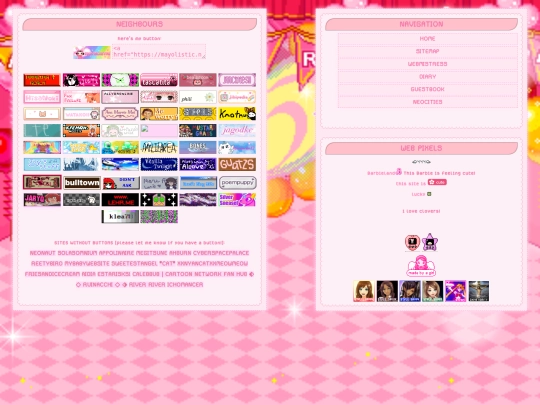Open the green-purple static noise button
Image resolution: width=540 pixels, height=405 pixels.
point(159,217)
